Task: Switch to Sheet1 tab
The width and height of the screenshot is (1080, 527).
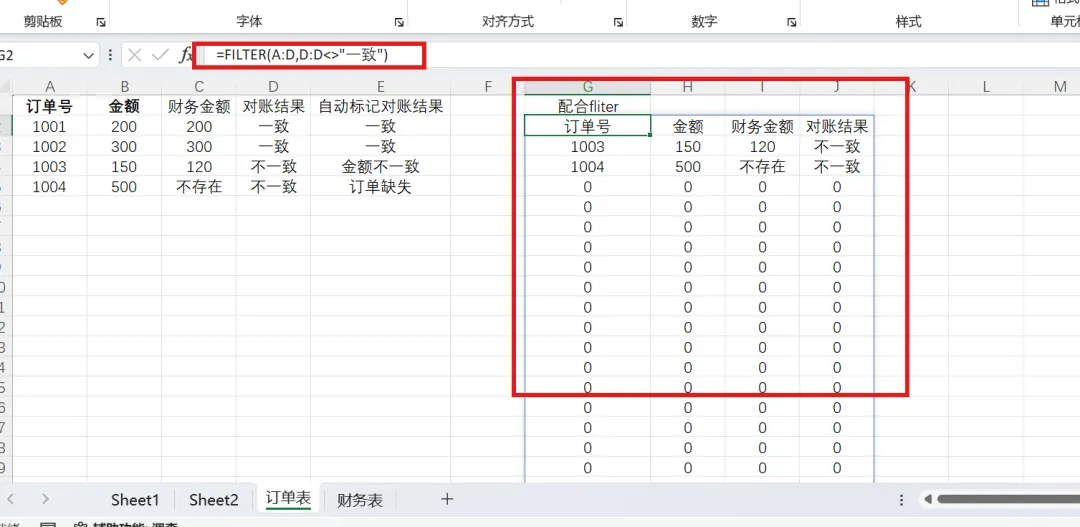Action: (x=135, y=500)
